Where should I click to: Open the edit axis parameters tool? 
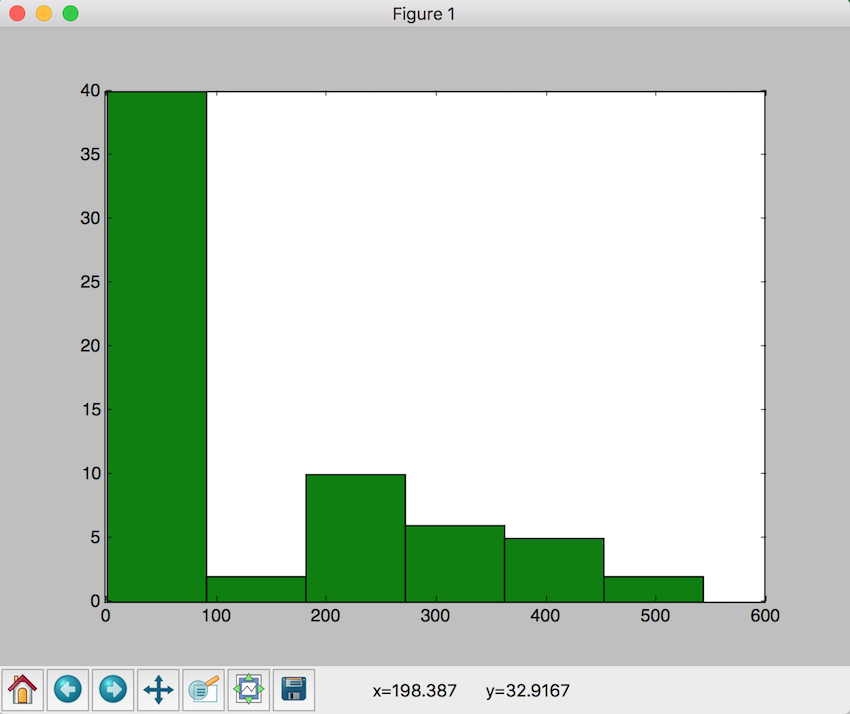coord(203,690)
